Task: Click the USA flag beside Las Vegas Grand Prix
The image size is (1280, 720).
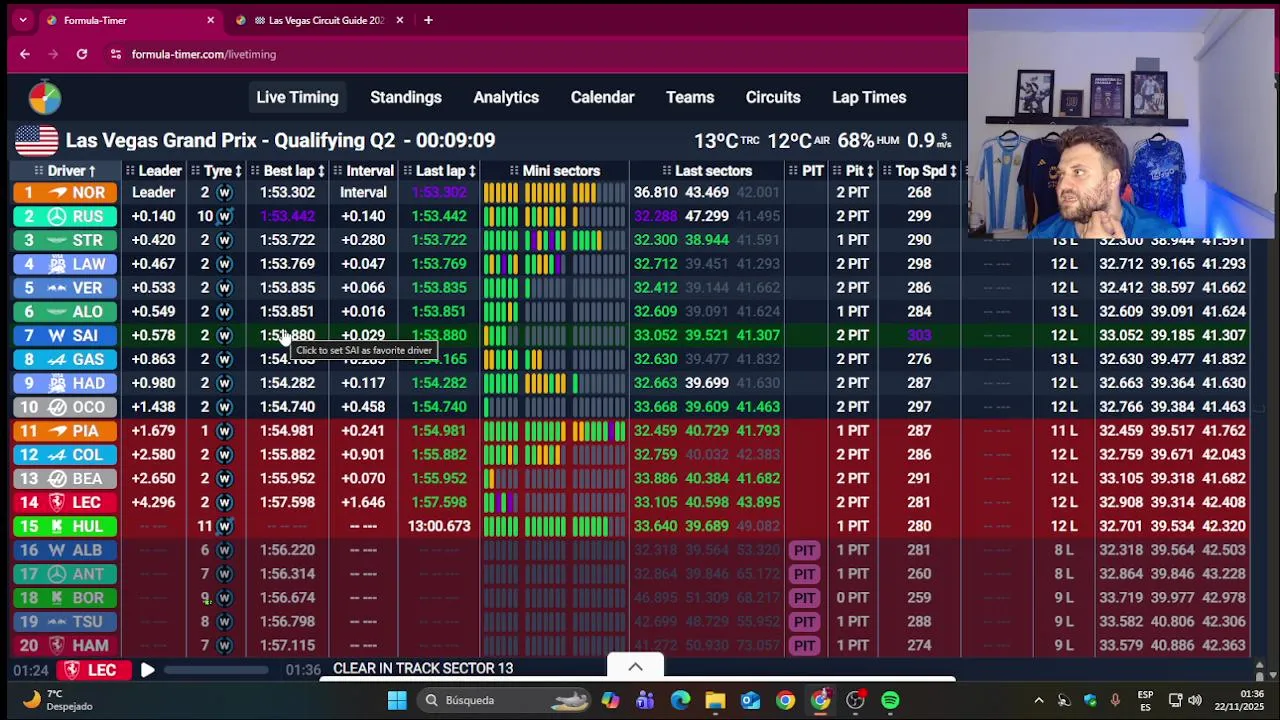Action: click(x=37, y=141)
